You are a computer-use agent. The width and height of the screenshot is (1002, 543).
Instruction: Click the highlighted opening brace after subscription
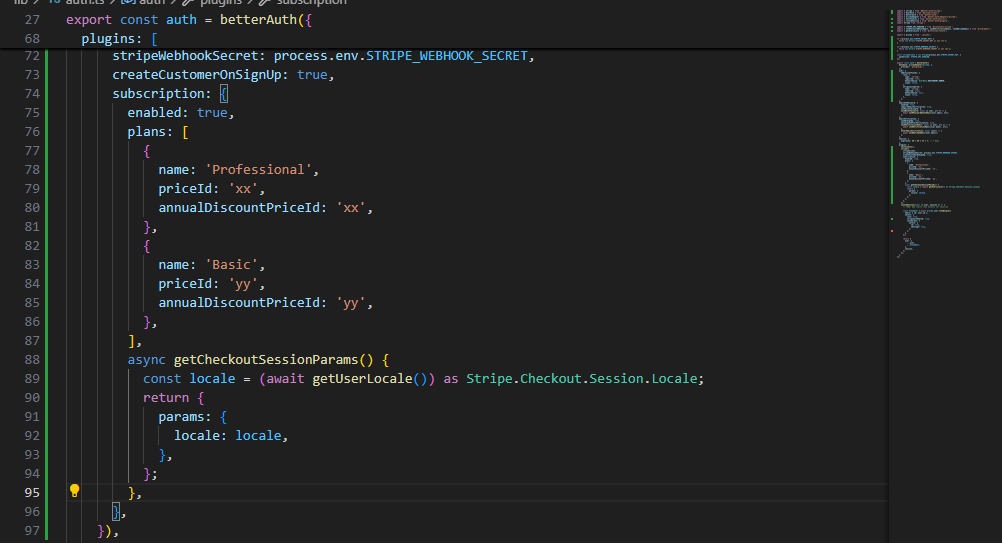pyautogui.click(x=224, y=94)
